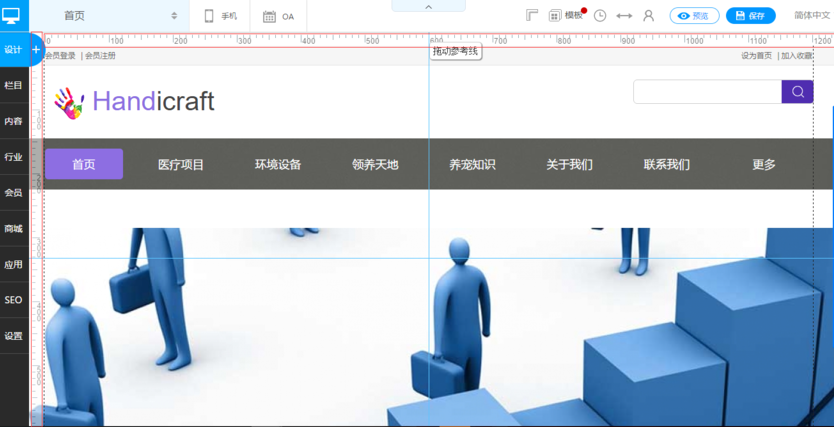The height and width of the screenshot is (427, 834).
Task: Open the OA calendar tool
Action: point(279,16)
